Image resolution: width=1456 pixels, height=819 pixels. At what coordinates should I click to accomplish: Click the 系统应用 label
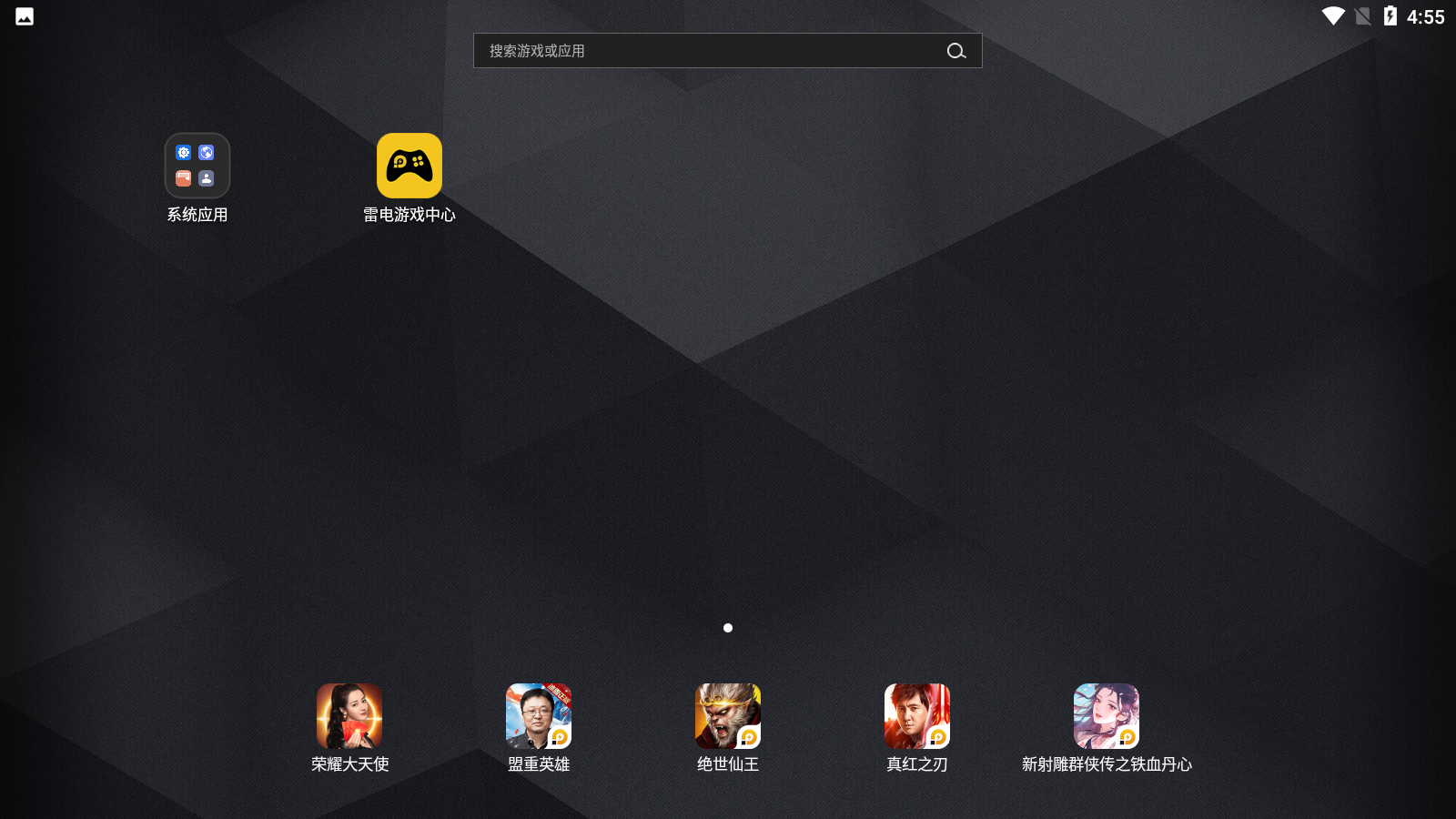tap(197, 215)
